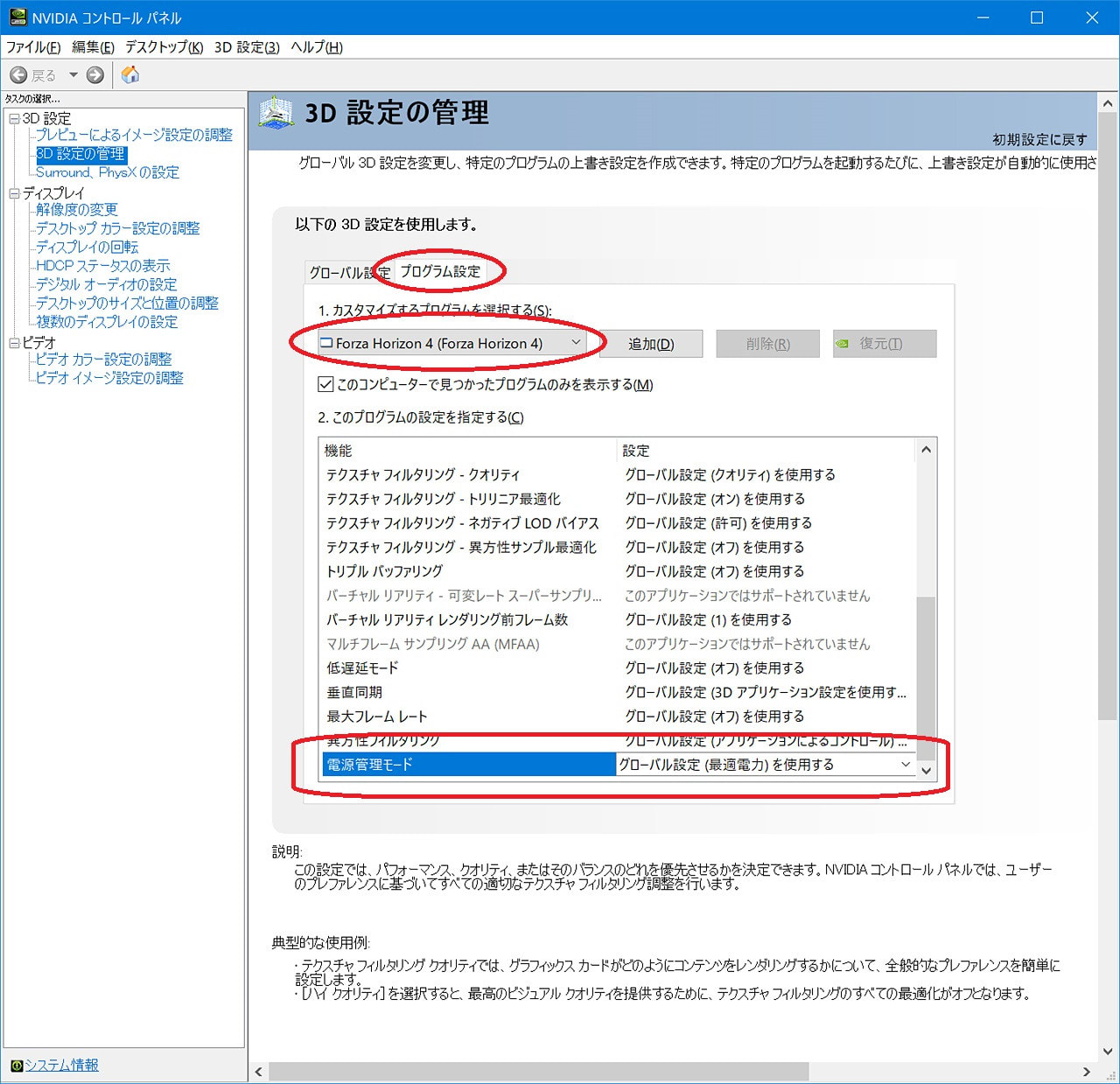Select 3D 設定の管理 in tree
The image size is (1120, 1084).
[80, 154]
